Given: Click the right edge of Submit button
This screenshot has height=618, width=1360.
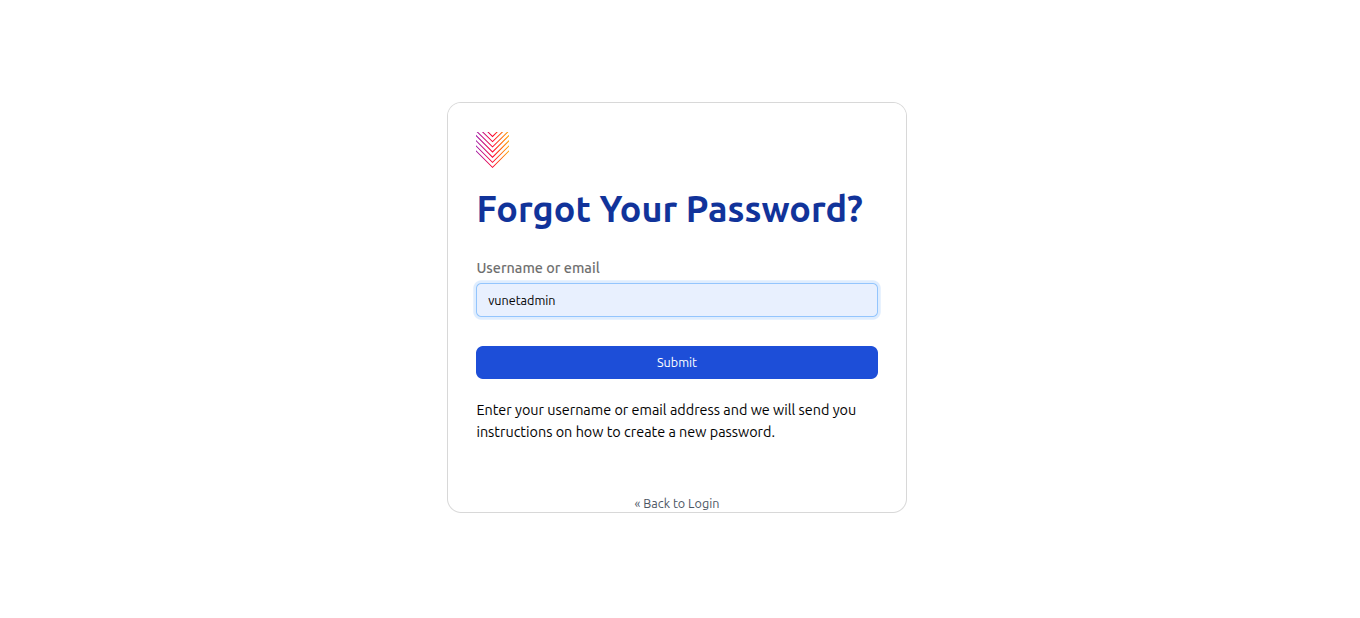Looking at the screenshot, I should [870, 362].
